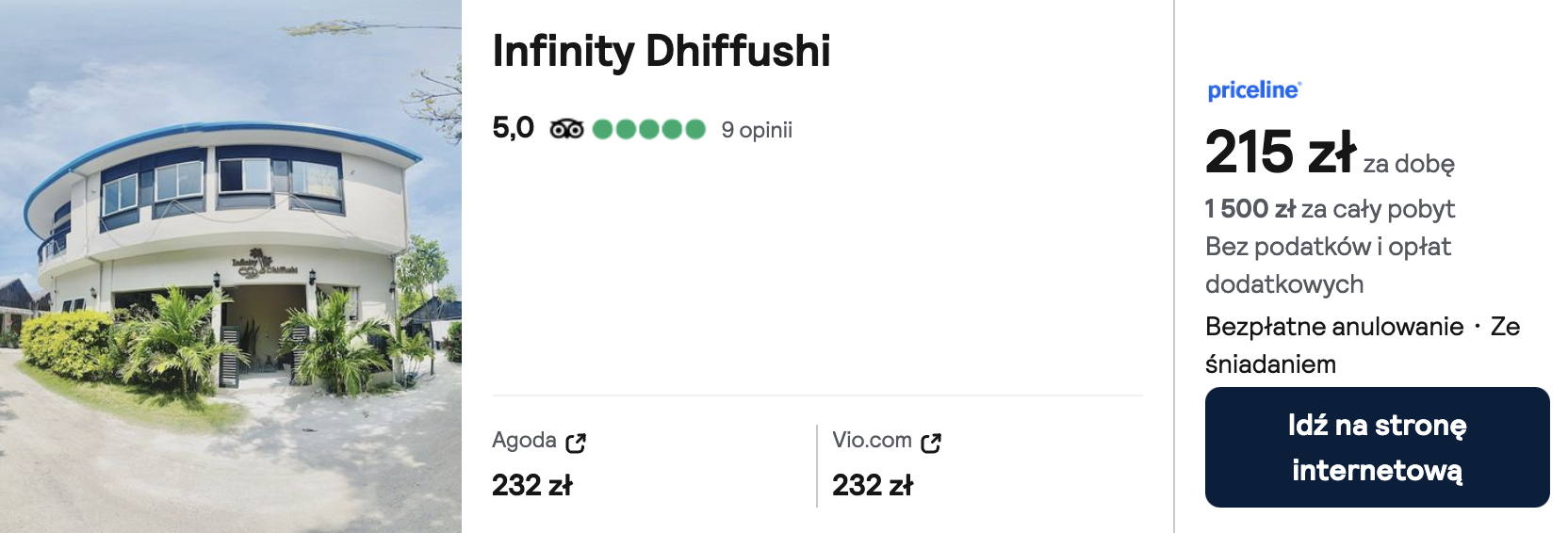This screenshot has height=533, width=1568.
Task: Click the 215 zł nightly price
Action: (x=1280, y=153)
